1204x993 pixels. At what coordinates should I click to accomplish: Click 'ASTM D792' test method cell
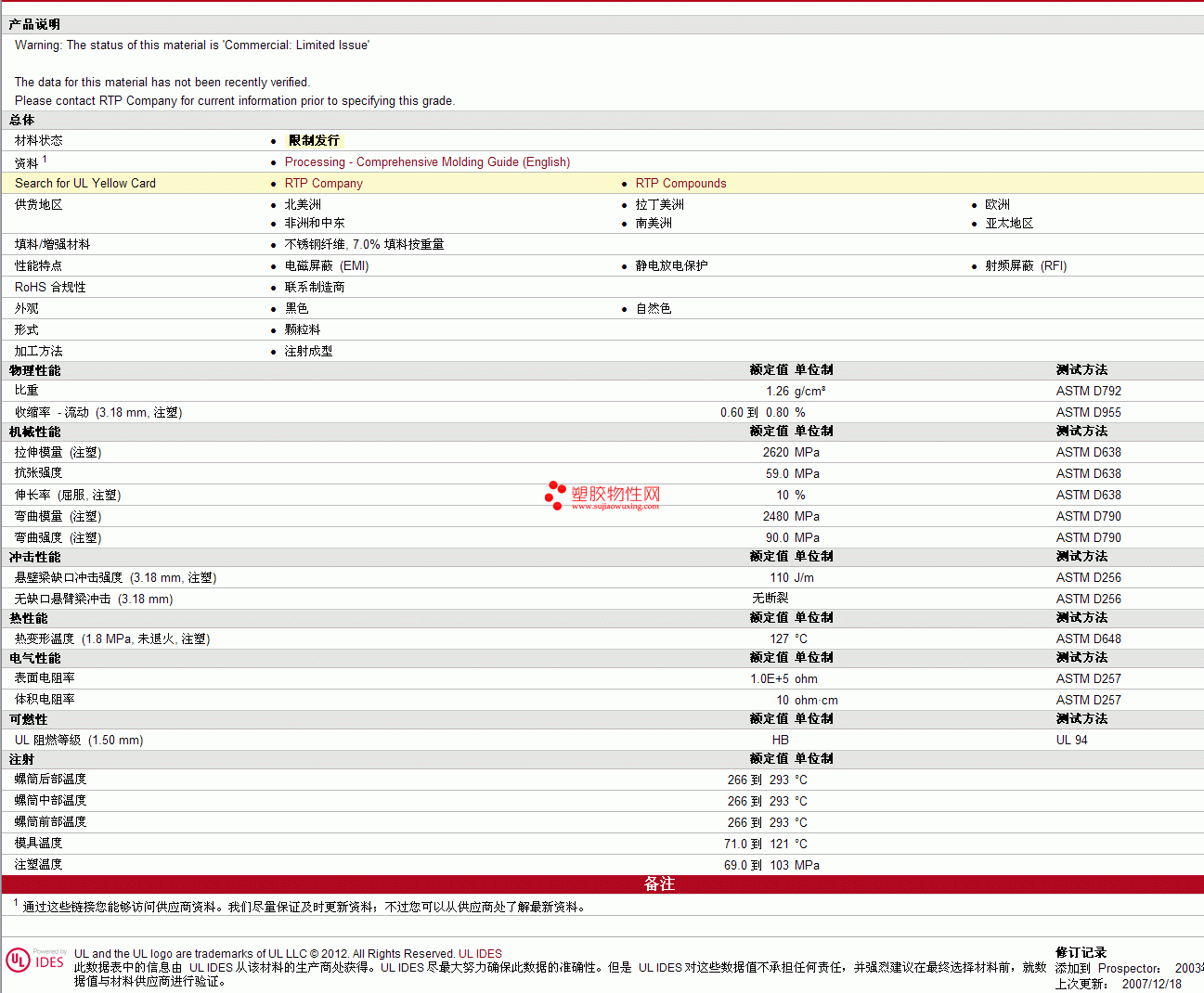(1088, 391)
